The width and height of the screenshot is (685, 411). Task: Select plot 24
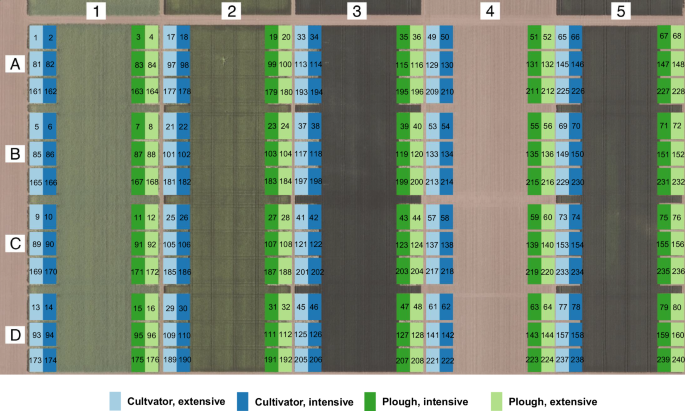click(x=285, y=126)
